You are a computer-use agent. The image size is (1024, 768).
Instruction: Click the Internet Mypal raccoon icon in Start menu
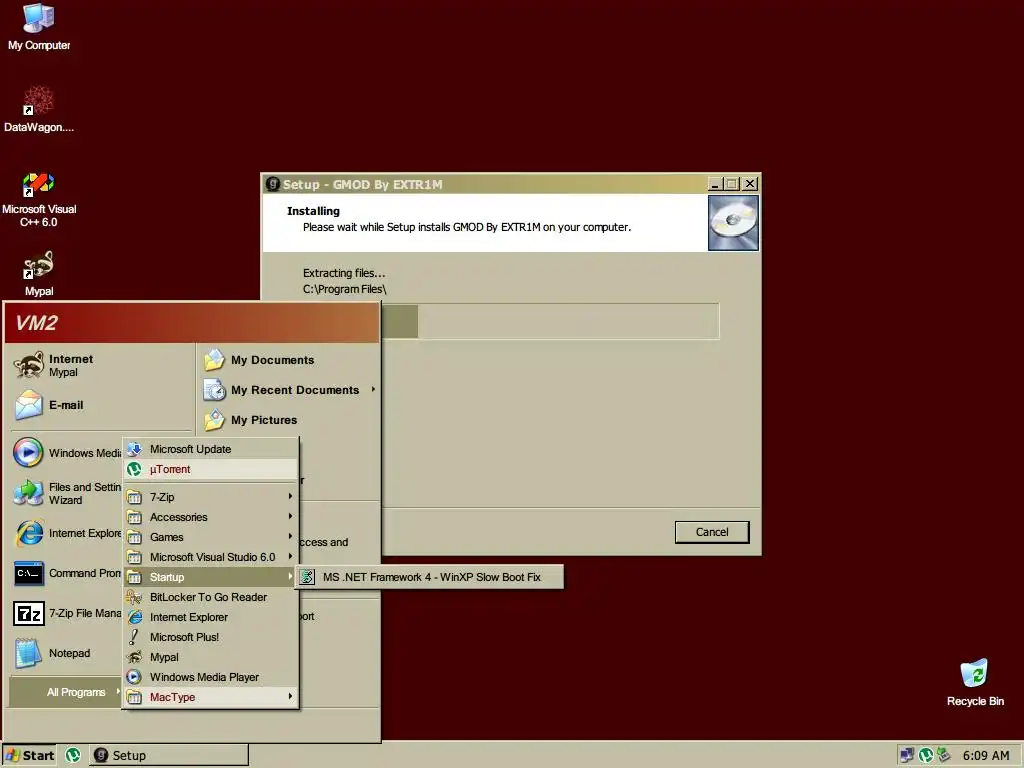29,365
